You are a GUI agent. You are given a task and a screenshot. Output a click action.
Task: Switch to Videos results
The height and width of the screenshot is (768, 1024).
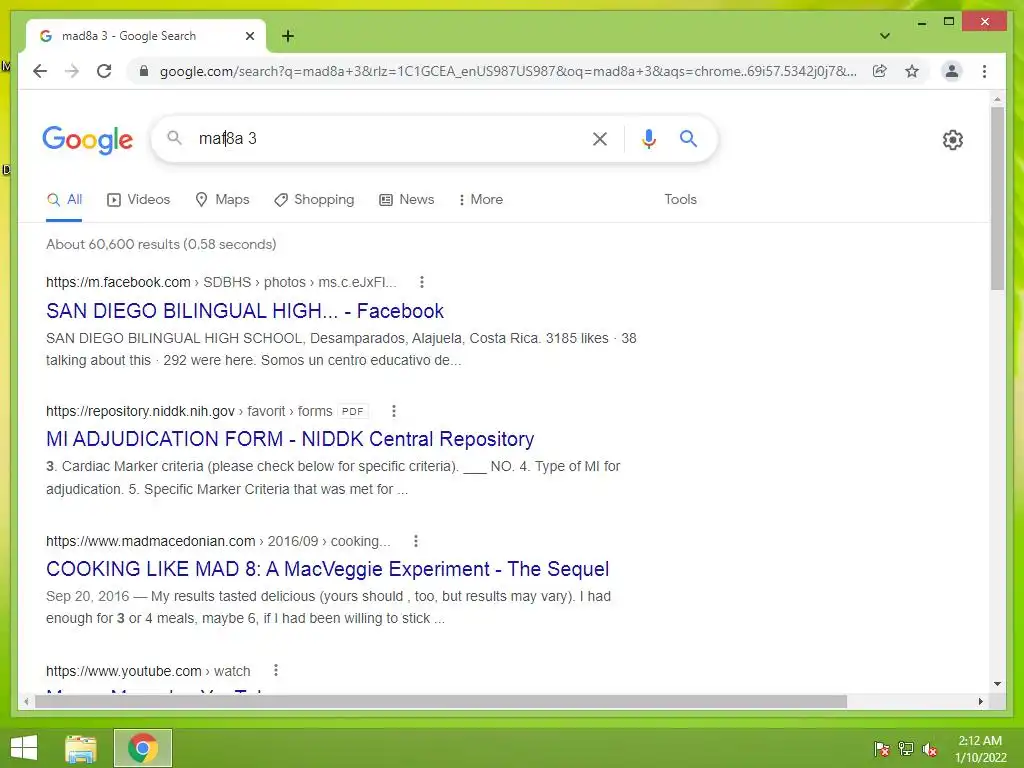138,199
